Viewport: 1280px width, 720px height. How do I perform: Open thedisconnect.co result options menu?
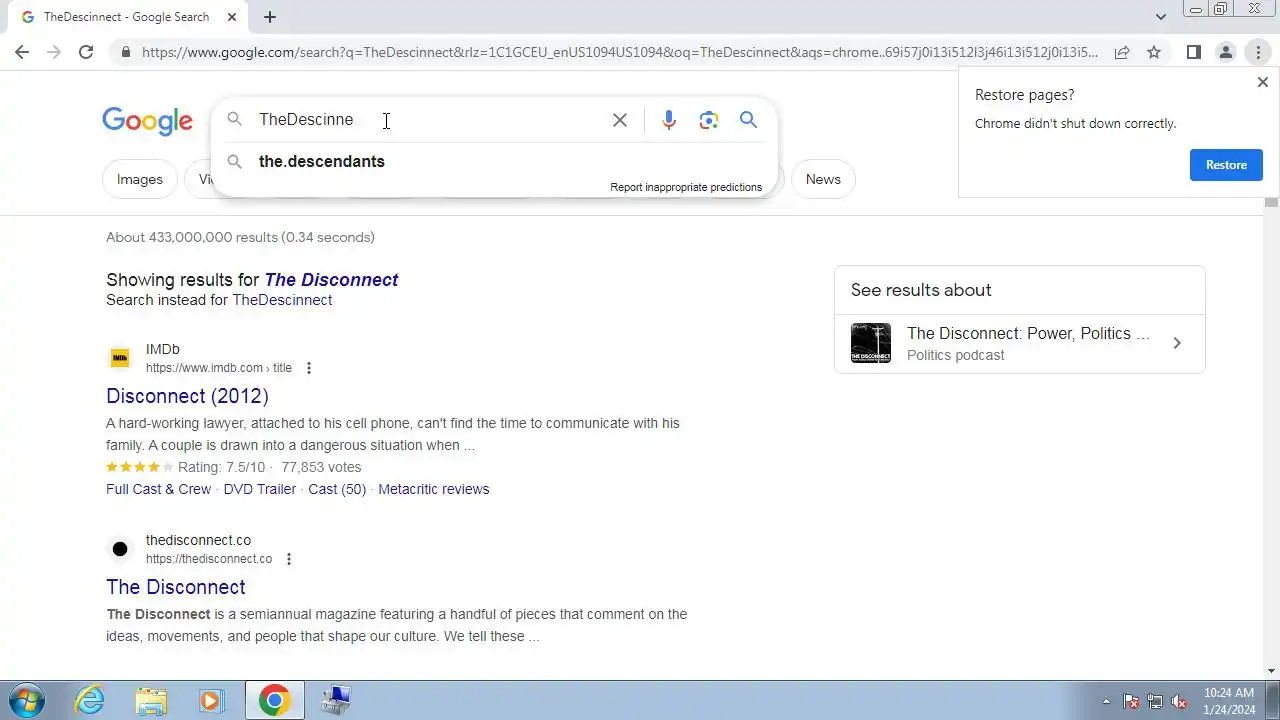click(288, 559)
